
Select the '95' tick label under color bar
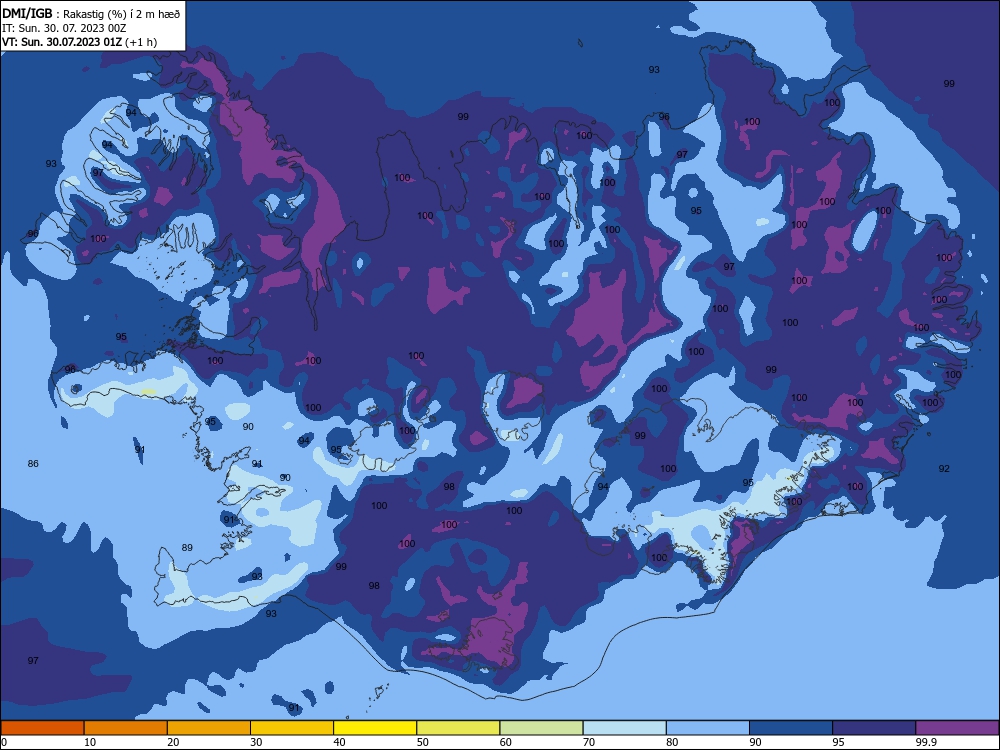point(838,742)
